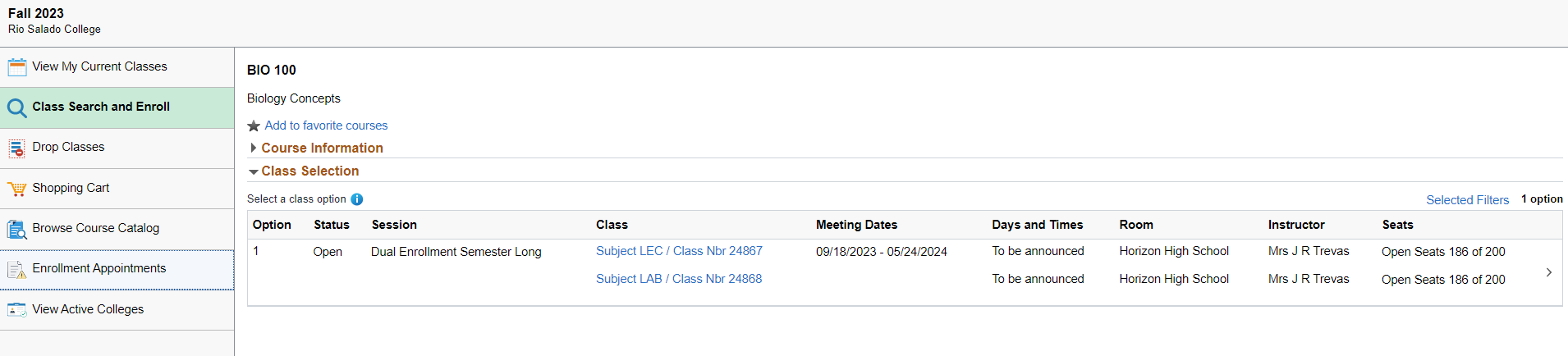Click the Browse Course Catalog icon
This screenshot has height=356, width=1568.
point(16,229)
